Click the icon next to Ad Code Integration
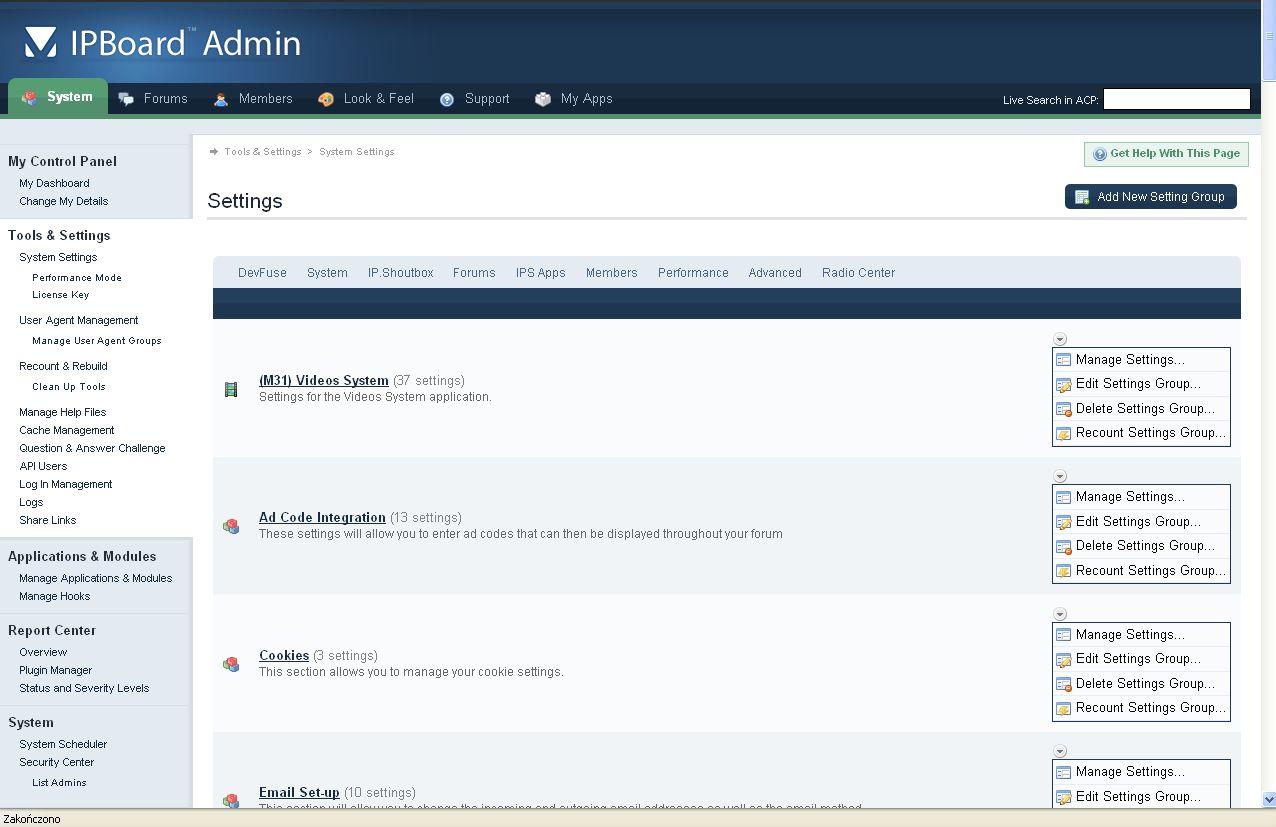This screenshot has width=1276, height=827. point(231,526)
